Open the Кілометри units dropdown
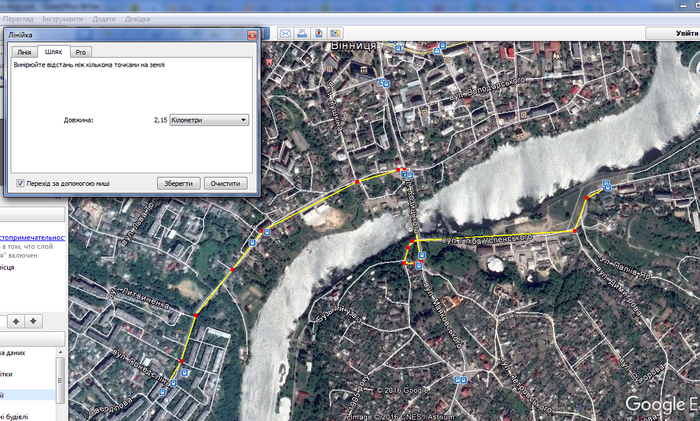Screen dimensions: 700x421 pyautogui.click(x=209, y=120)
